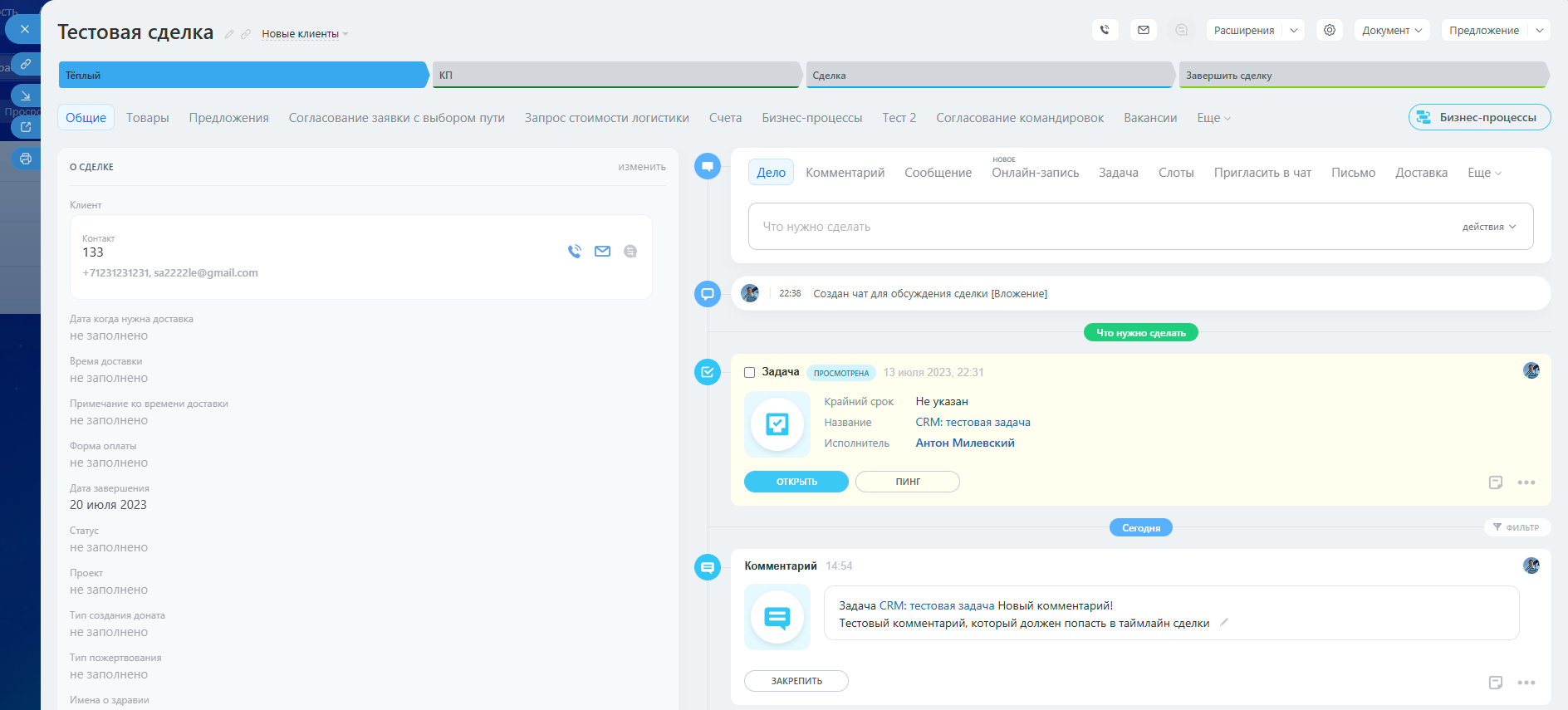Open the ФИЛЬТР timeline filter
Screen dimensions: 1568x710
[1517, 527]
